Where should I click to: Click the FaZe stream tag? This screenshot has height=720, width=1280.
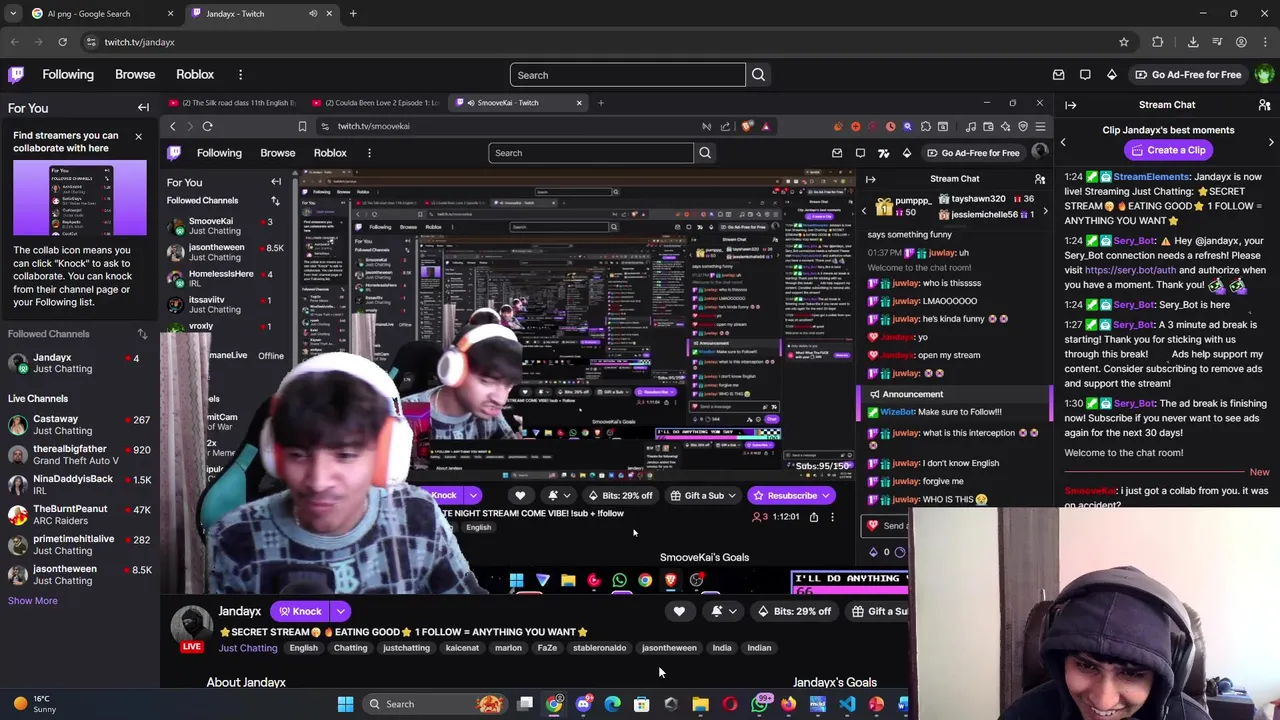pyautogui.click(x=547, y=648)
